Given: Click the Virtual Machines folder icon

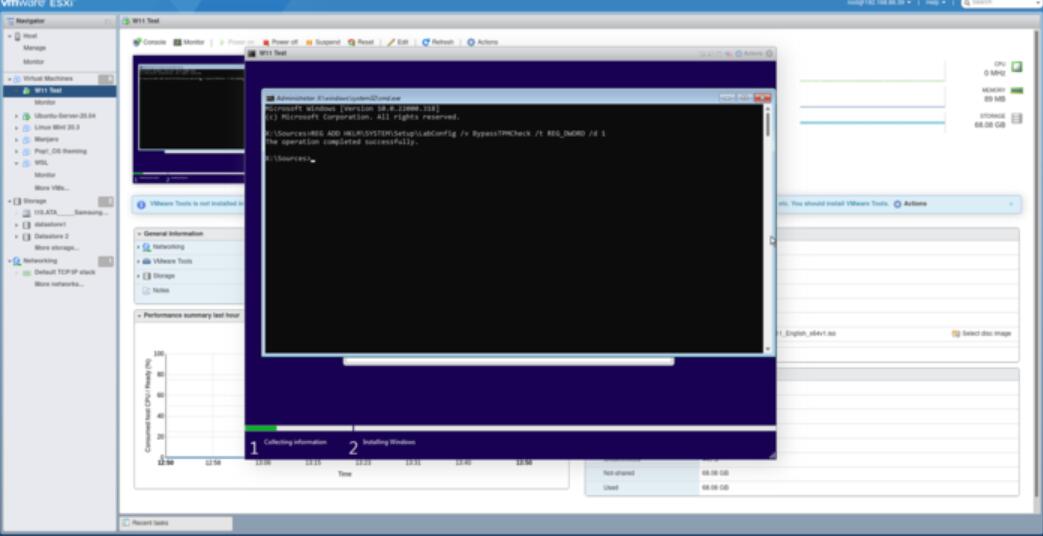Looking at the screenshot, I should pos(17,78).
